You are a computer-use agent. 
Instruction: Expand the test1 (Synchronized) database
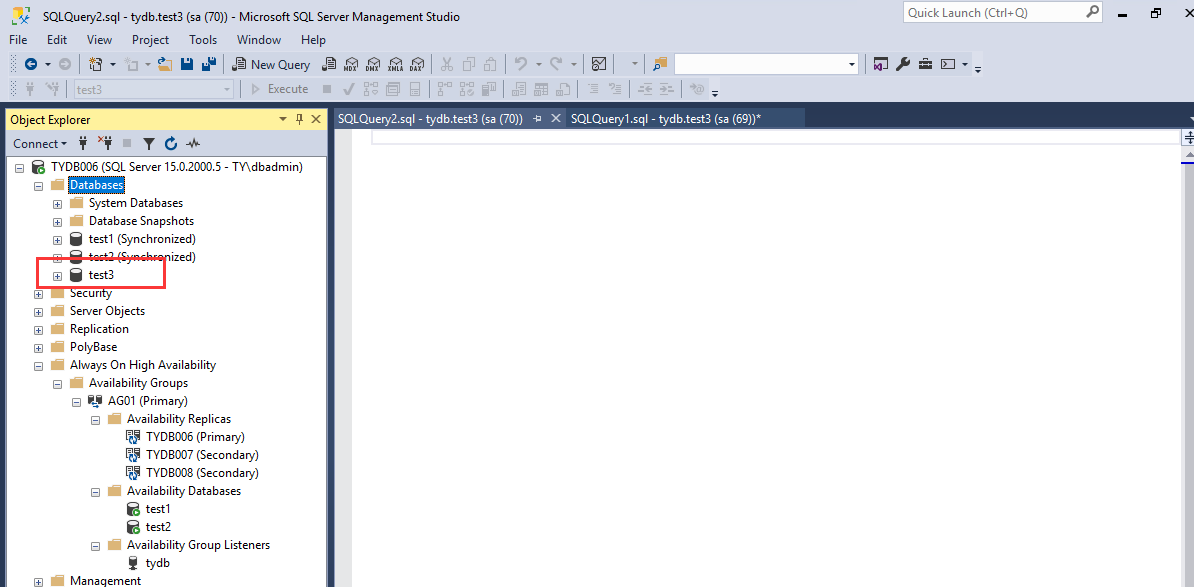57,240
